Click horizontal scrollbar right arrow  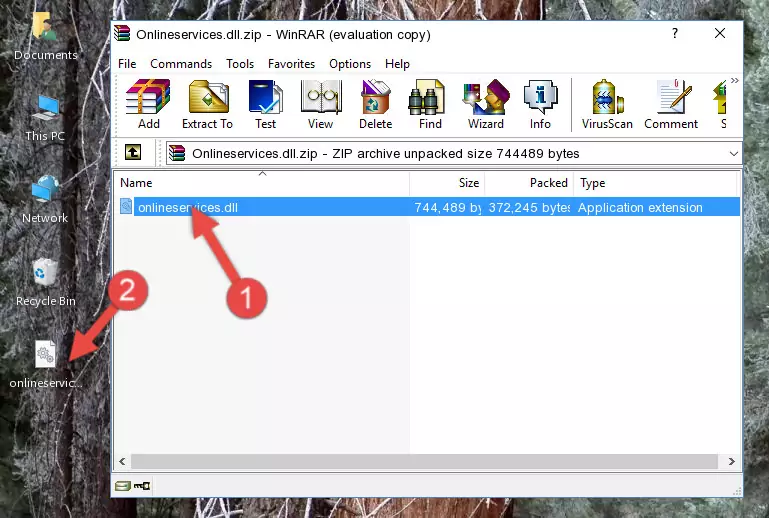coord(731,461)
